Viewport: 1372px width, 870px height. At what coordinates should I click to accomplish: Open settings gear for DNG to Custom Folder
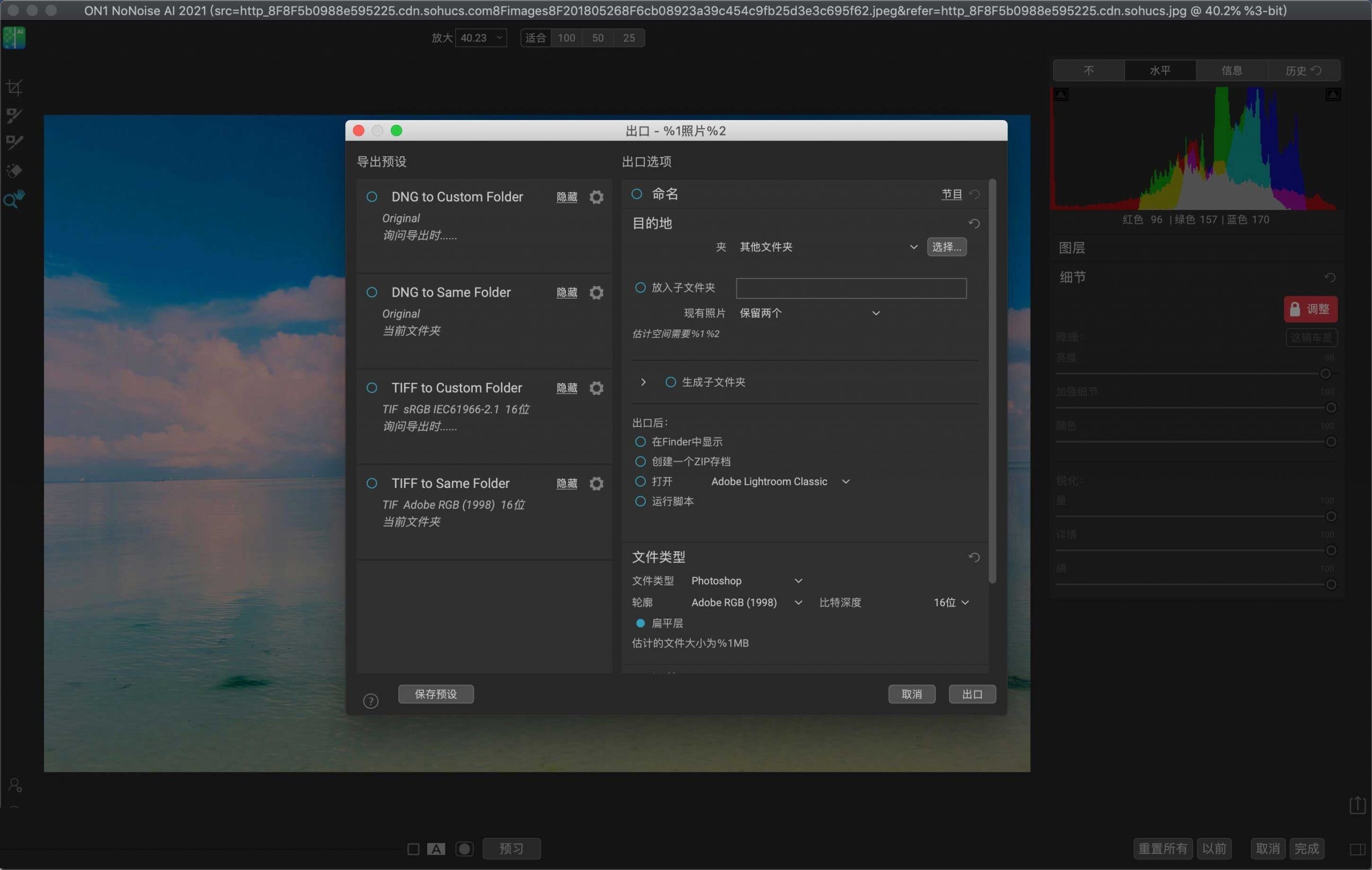596,197
